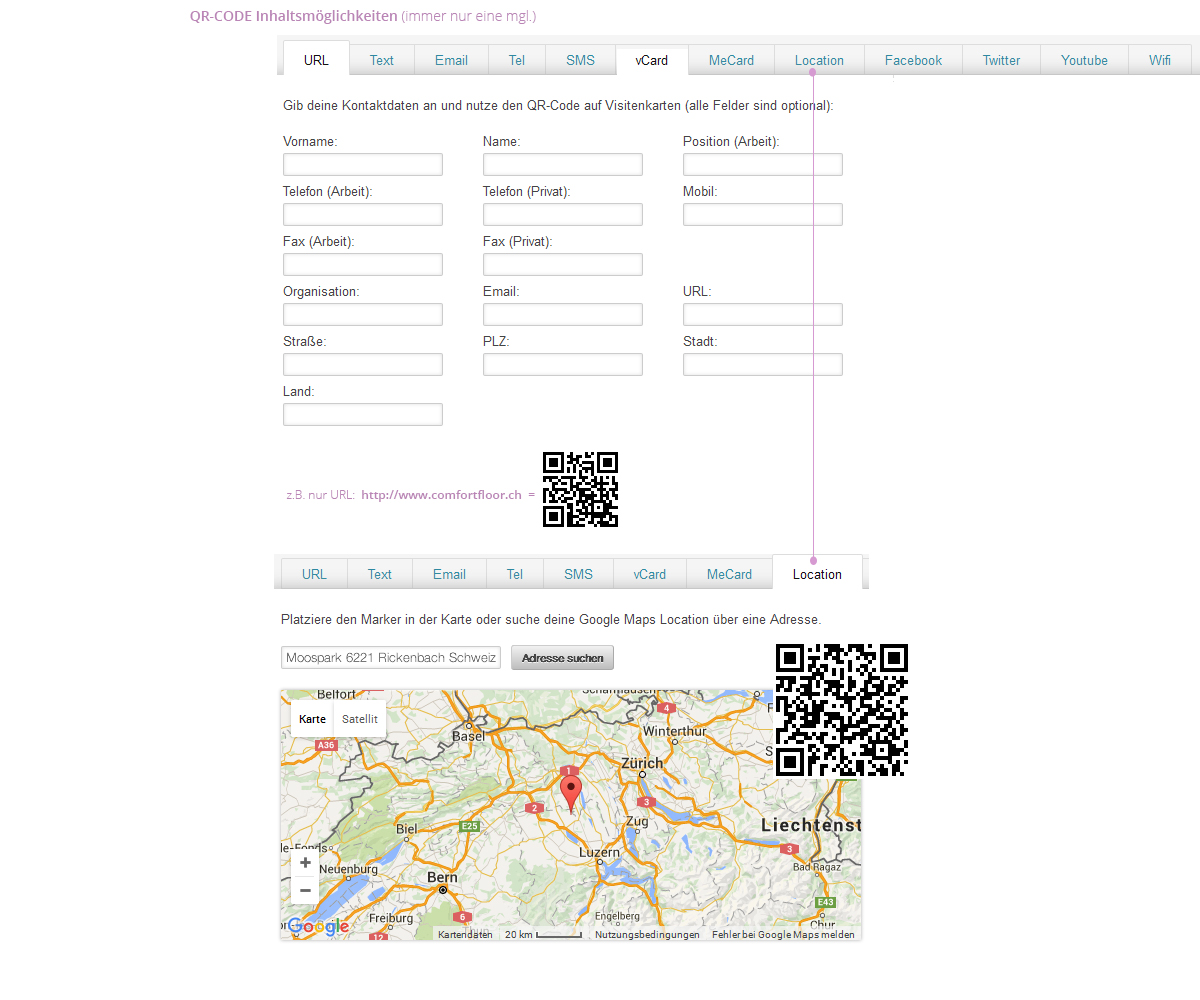Focus the Telefon (Arbeit) field
This screenshot has height=1000, width=1200.
(x=363, y=214)
